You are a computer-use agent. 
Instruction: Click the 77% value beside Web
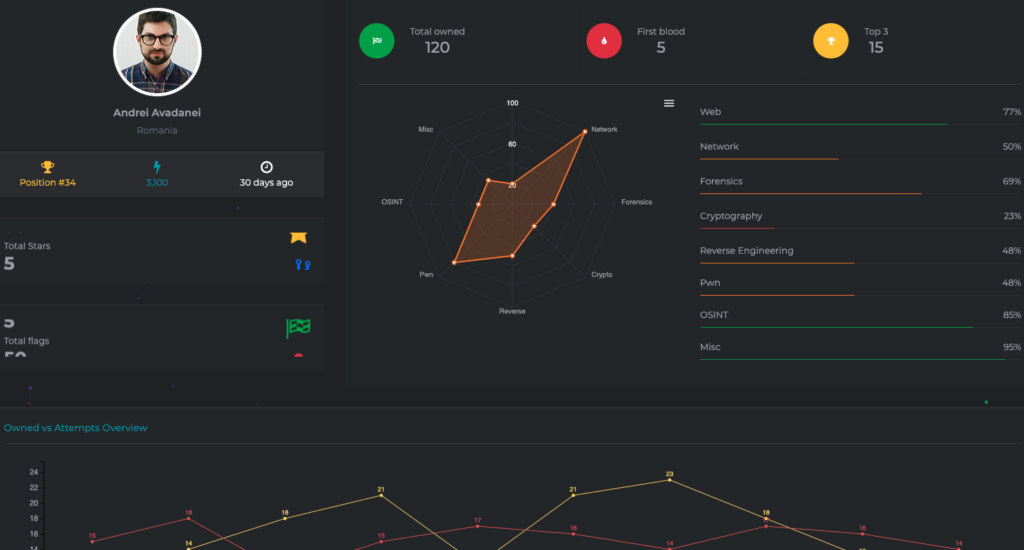coord(1012,112)
